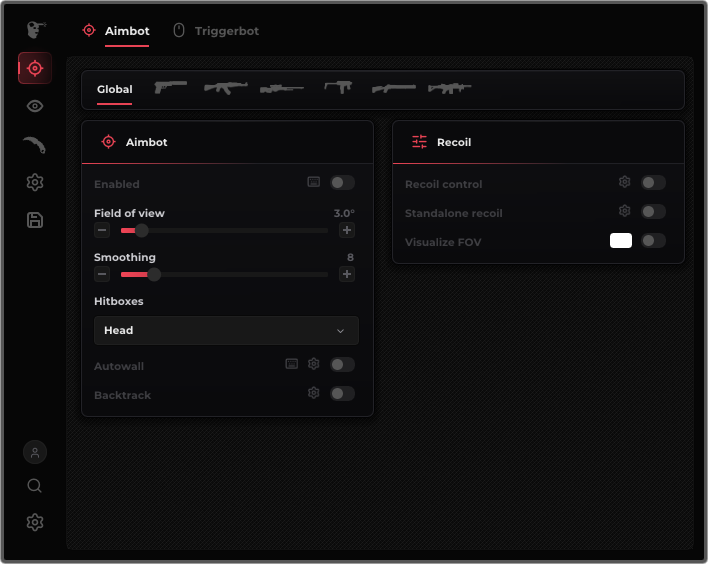Open the bottom gear settings in sidebar
708x564 pixels.
pos(35,522)
